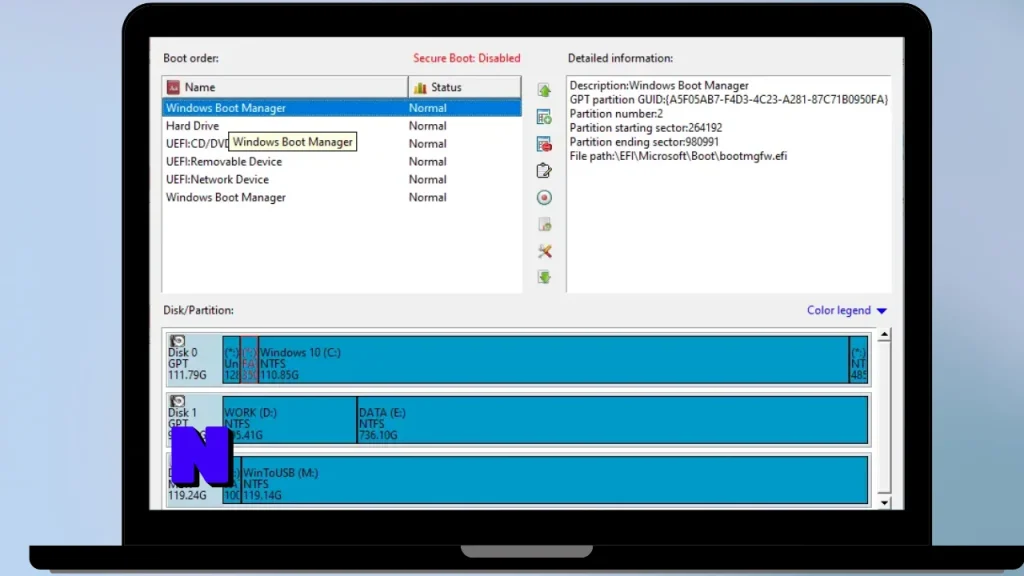Click the Partition number:2 line
Screen dimensions: 1024x576
[616, 114]
